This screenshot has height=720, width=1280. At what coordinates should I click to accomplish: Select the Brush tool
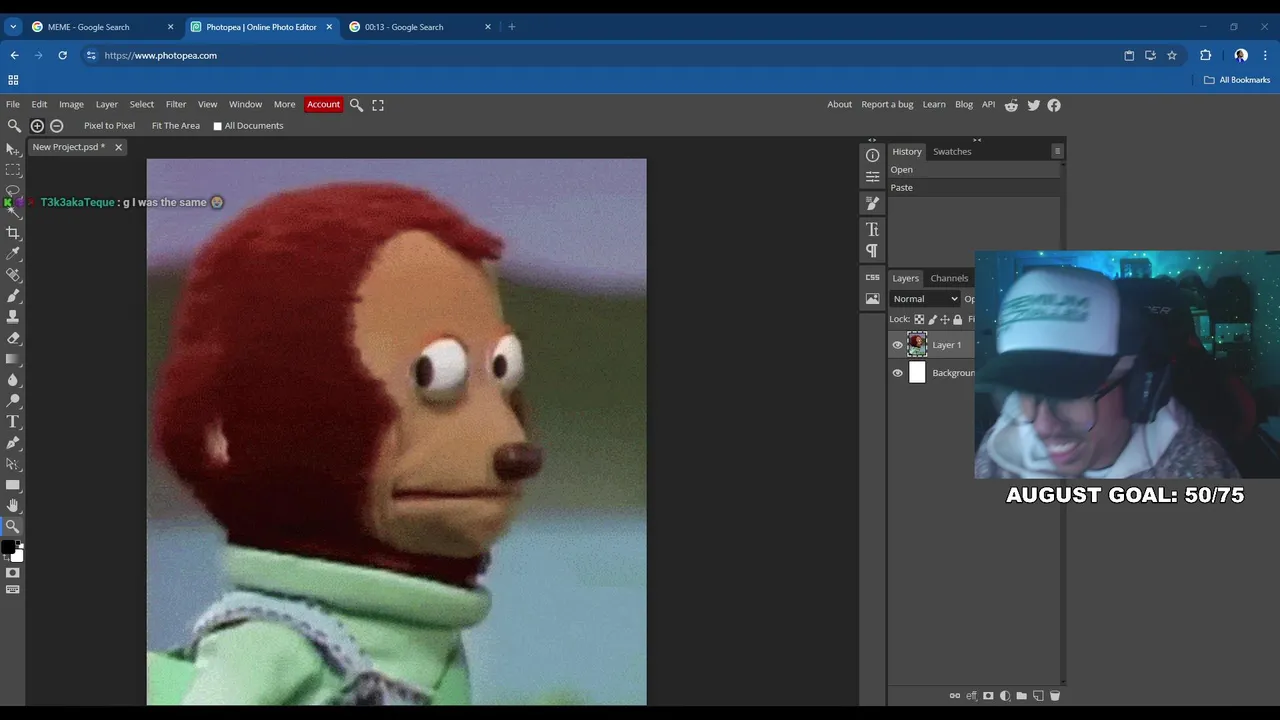[13, 296]
